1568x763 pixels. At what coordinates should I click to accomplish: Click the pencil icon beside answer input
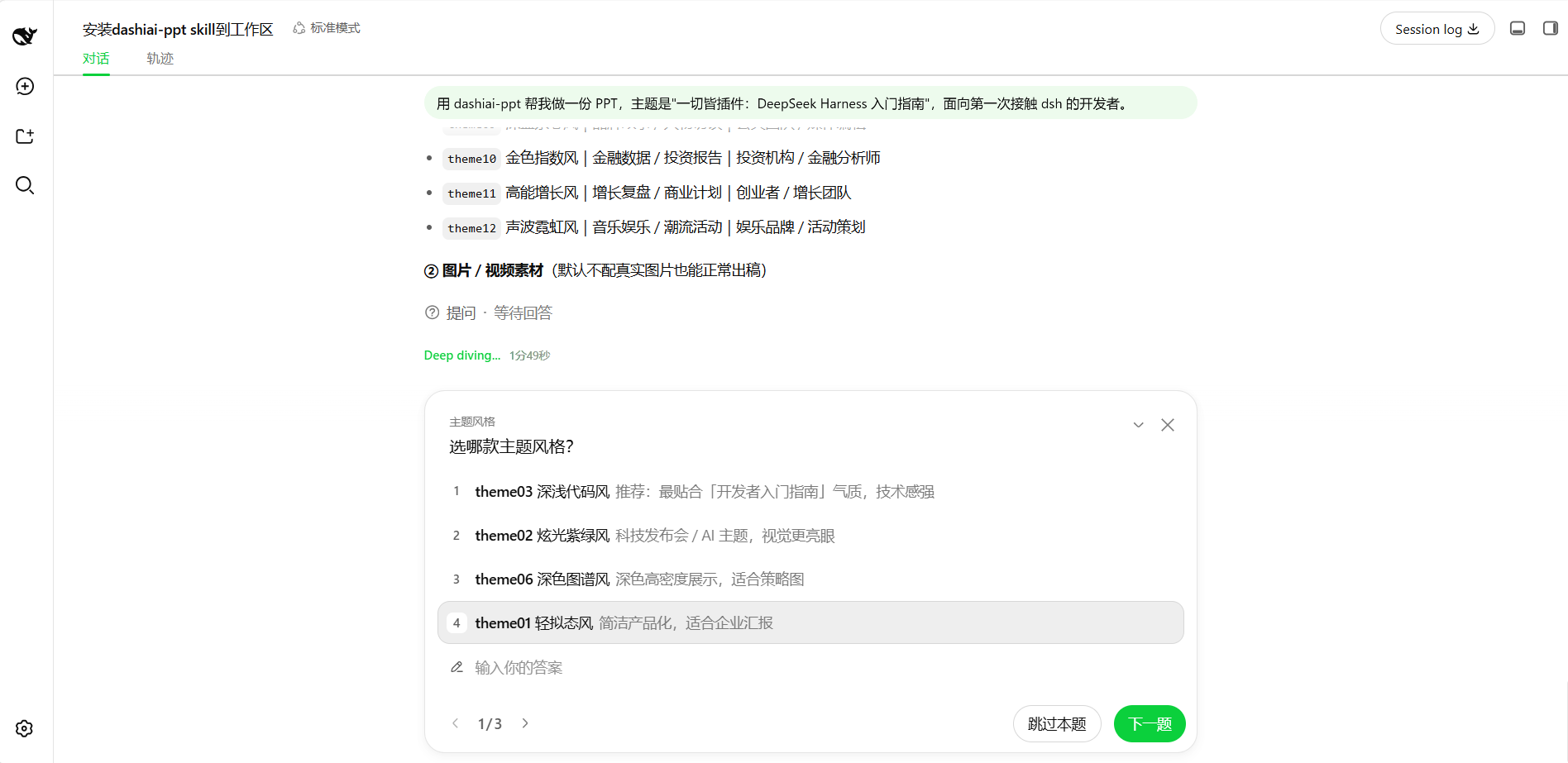point(457,667)
